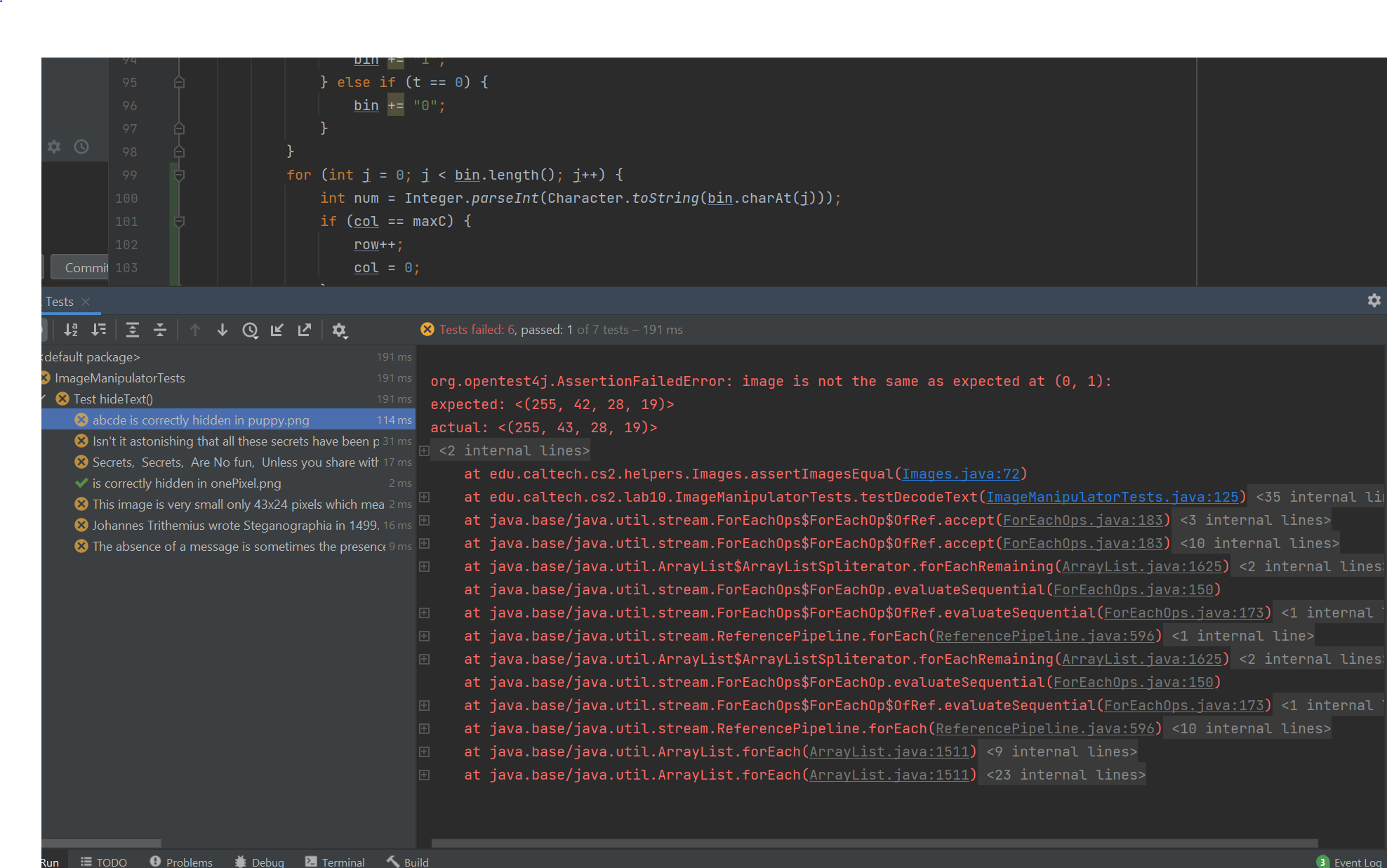Sort tests by duration
The height and width of the screenshot is (868, 1387).
point(99,330)
